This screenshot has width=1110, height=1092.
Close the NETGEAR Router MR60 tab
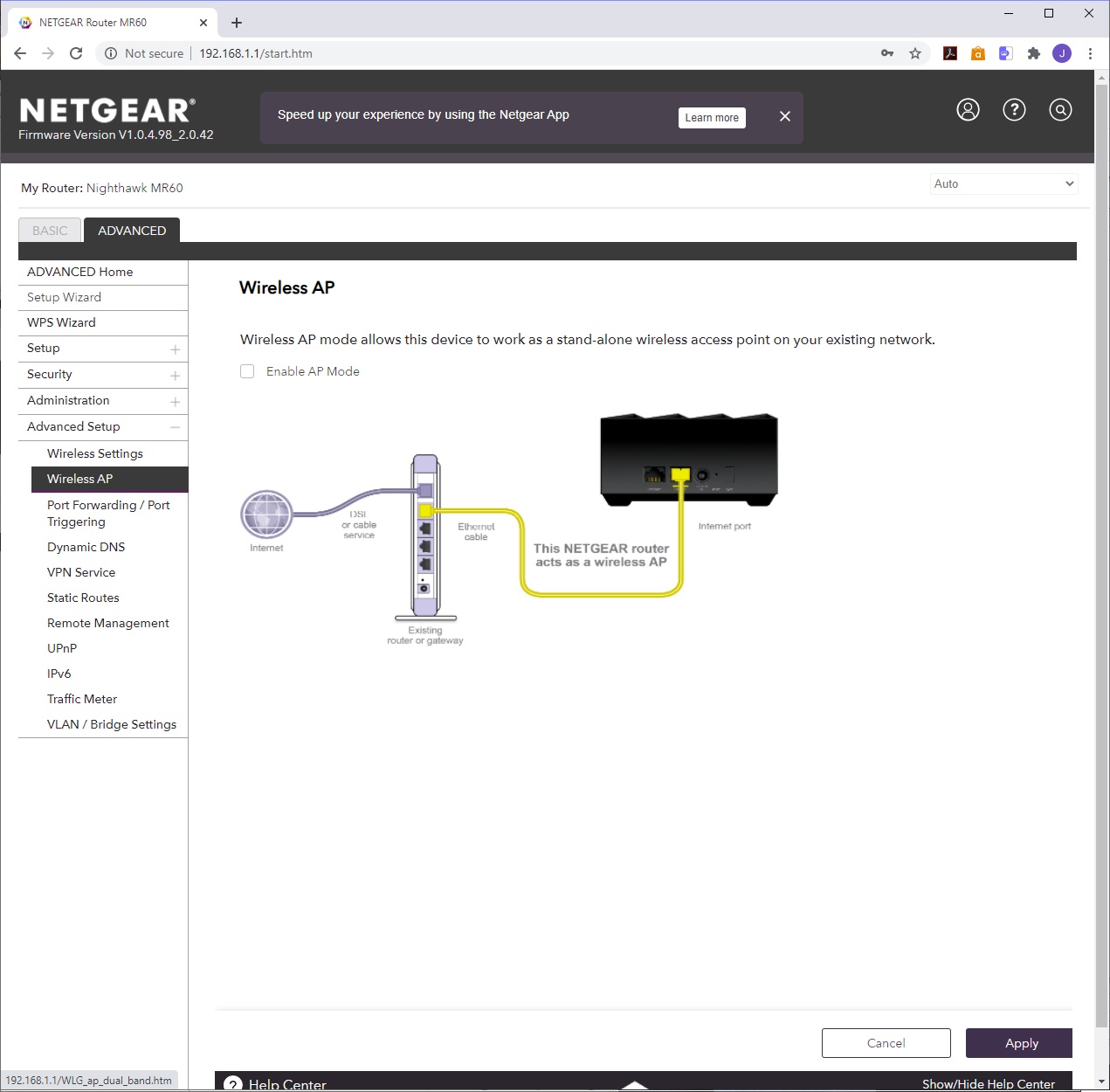coord(203,23)
